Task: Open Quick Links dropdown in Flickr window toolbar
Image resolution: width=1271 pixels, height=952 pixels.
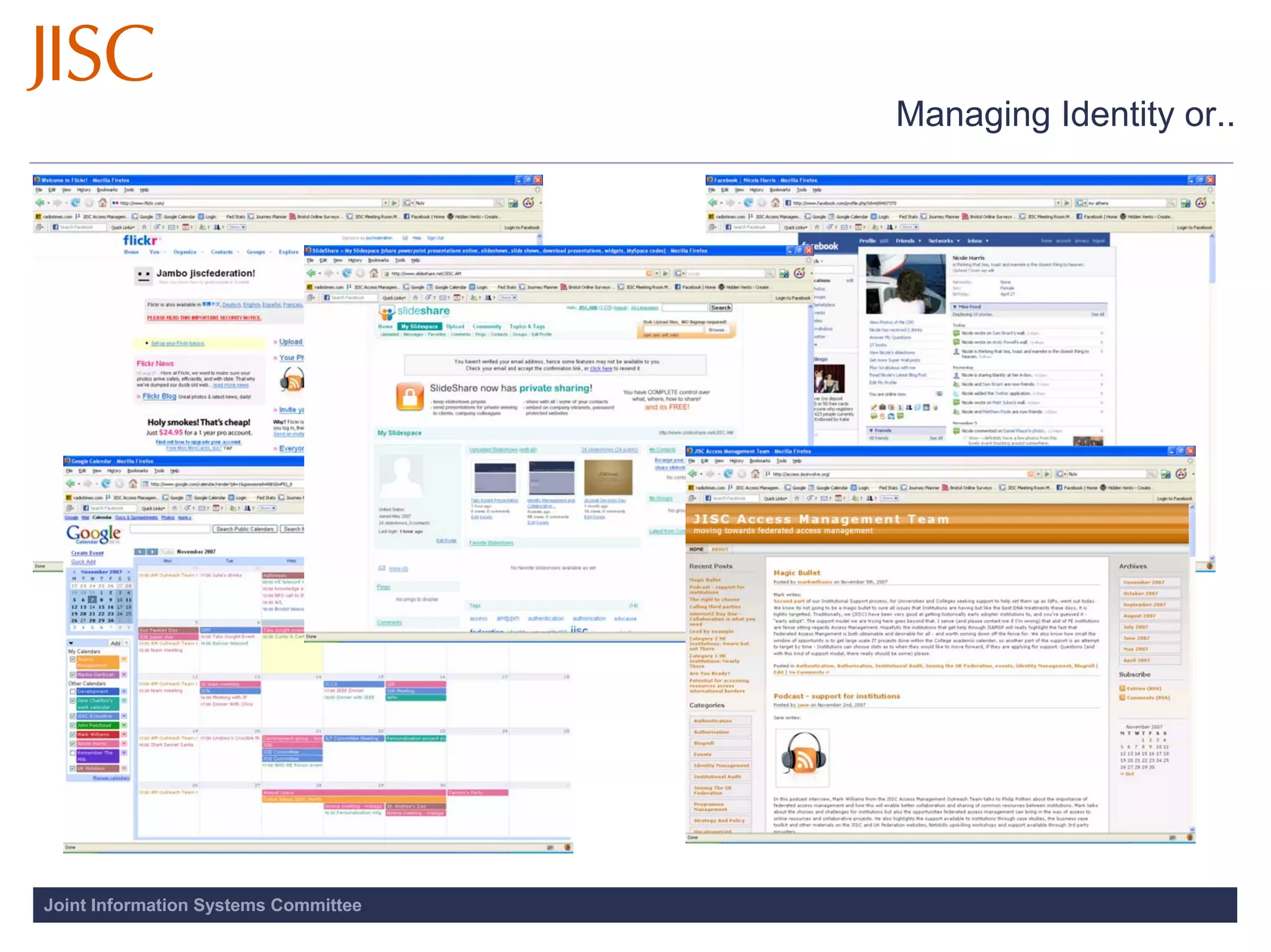Action: point(123,228)
